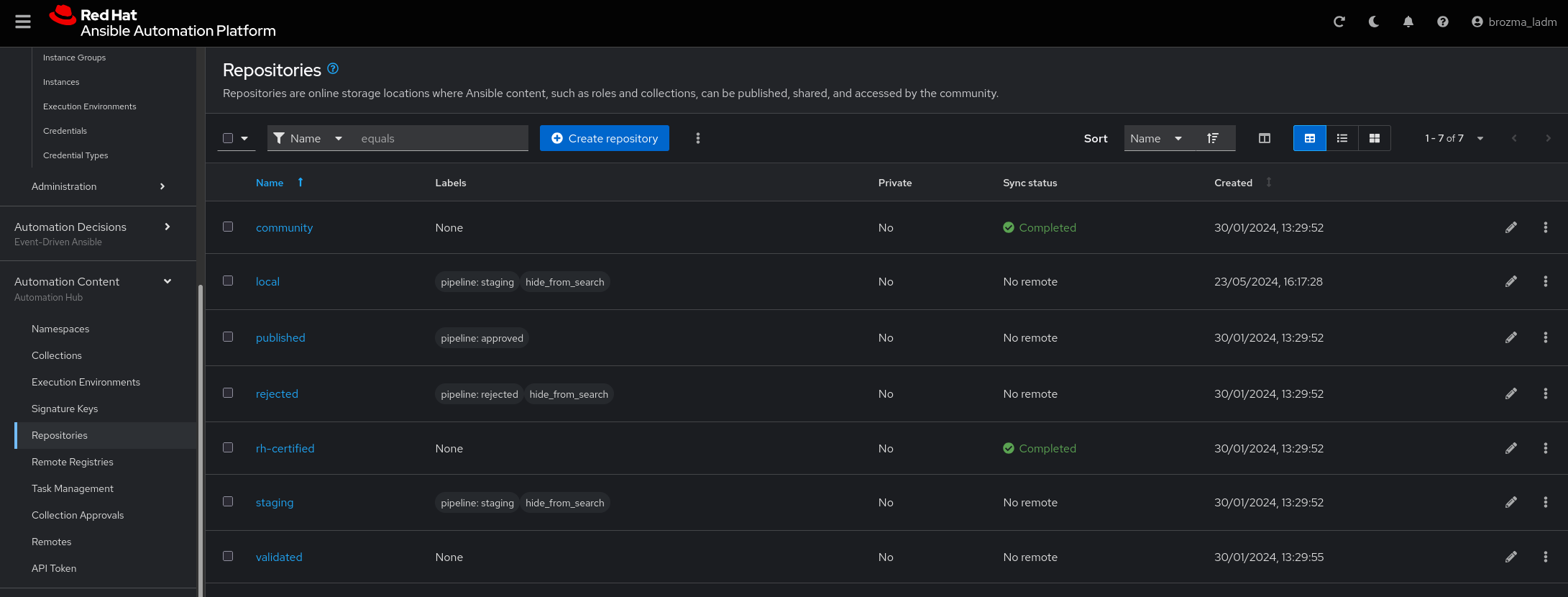The width and height of the screenshot is (1568, 597).
Task: Click the name filter text field
Action: point(440,139)
